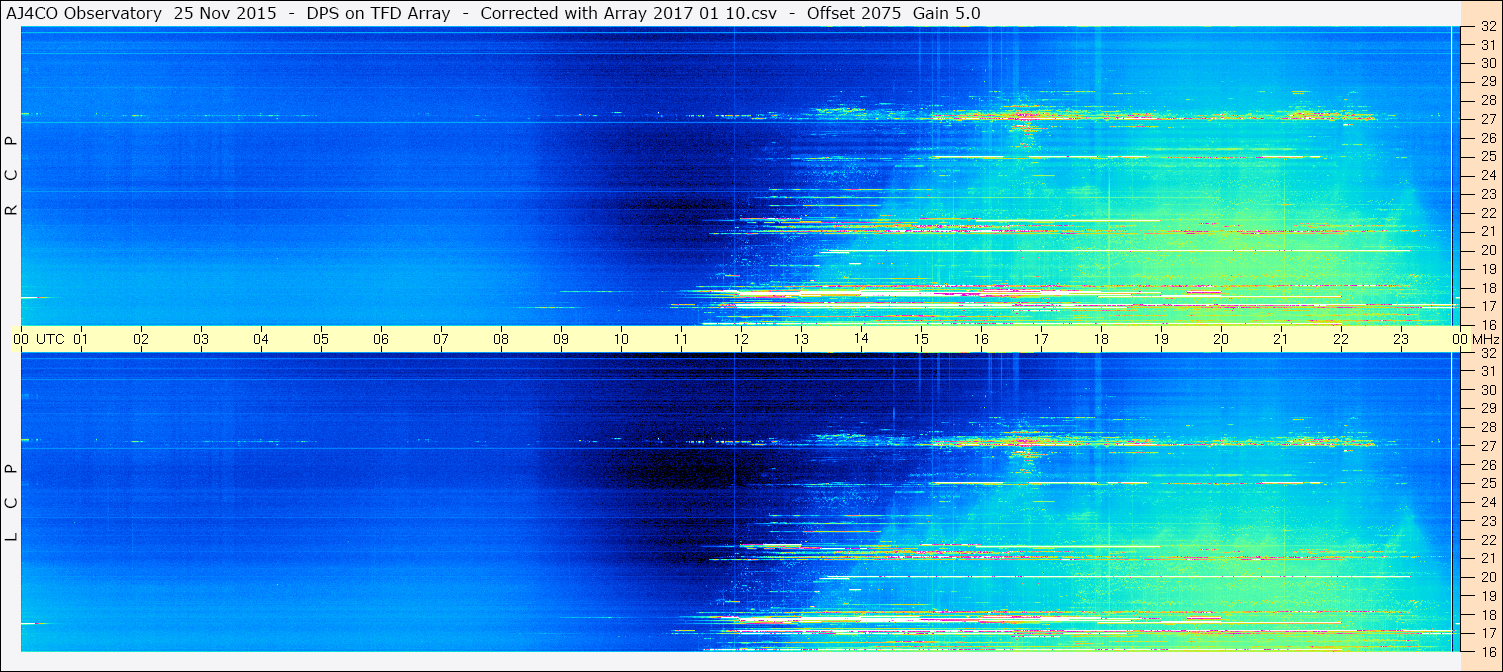The image size is (1503, 672).
Task: Click the 'Gain 5.0' header value
Action: (x=946, y=13)
